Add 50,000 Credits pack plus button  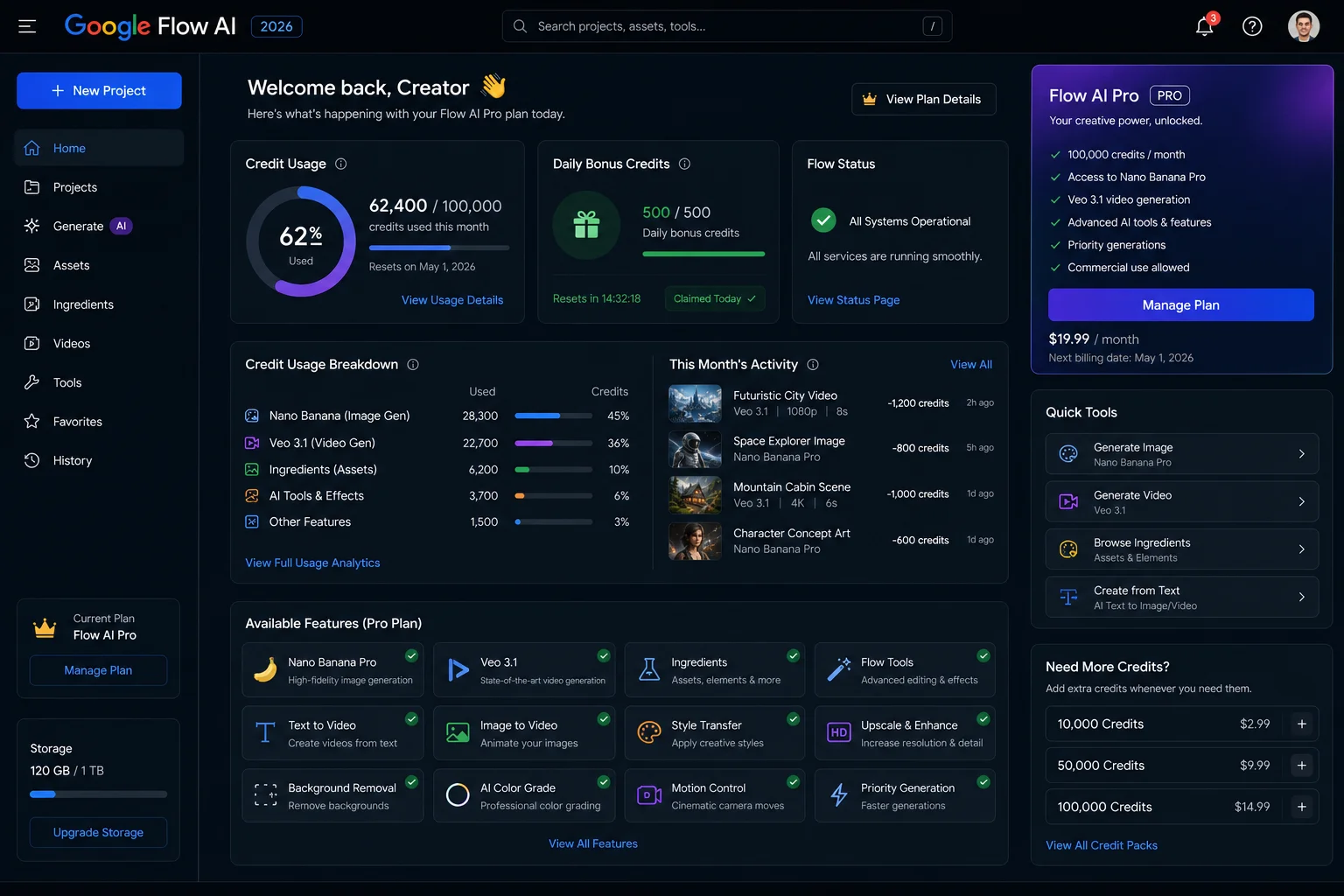pos(1302,766)
